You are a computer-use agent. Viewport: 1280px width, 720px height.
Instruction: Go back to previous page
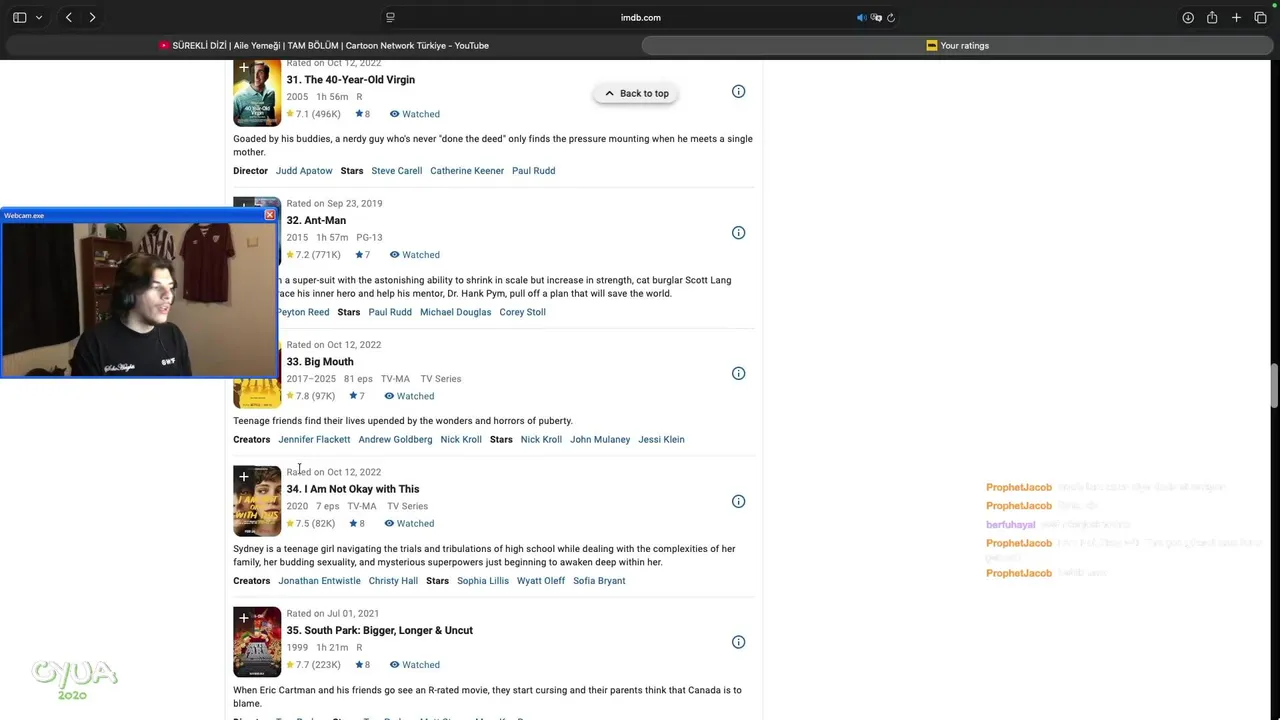(68, 17)
